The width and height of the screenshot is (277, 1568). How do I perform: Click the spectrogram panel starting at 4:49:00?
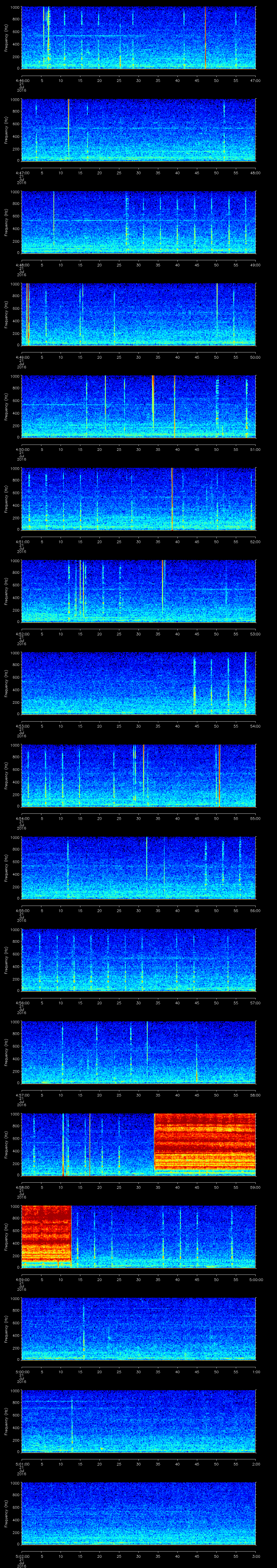pos(139,314)
